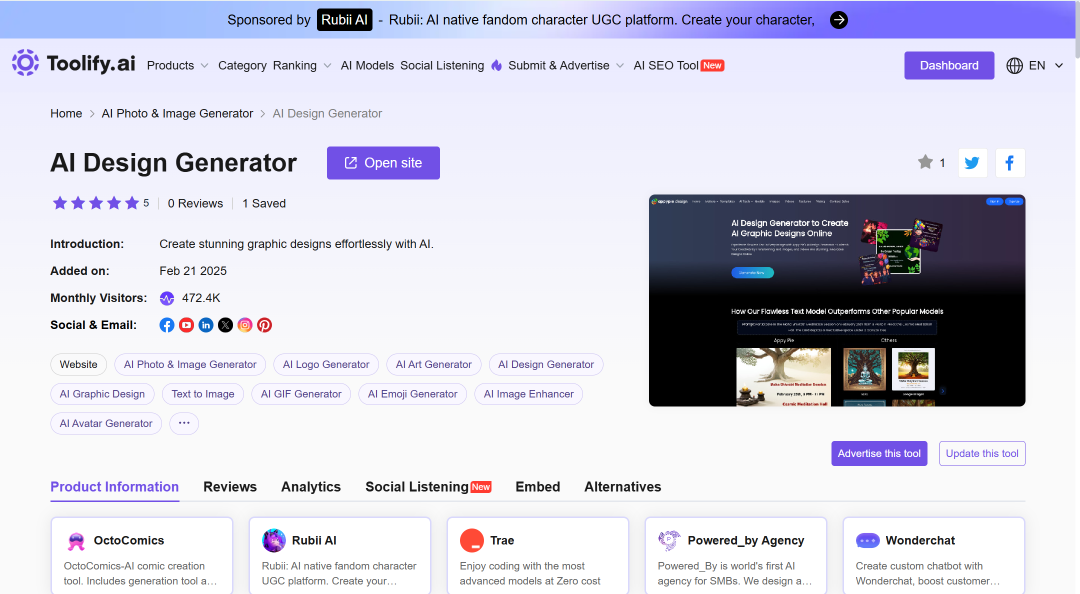Image resolution: width=1080 pixels, height=594 pixels.
Task: Click the Trae card icon
Action: [472, 540]
